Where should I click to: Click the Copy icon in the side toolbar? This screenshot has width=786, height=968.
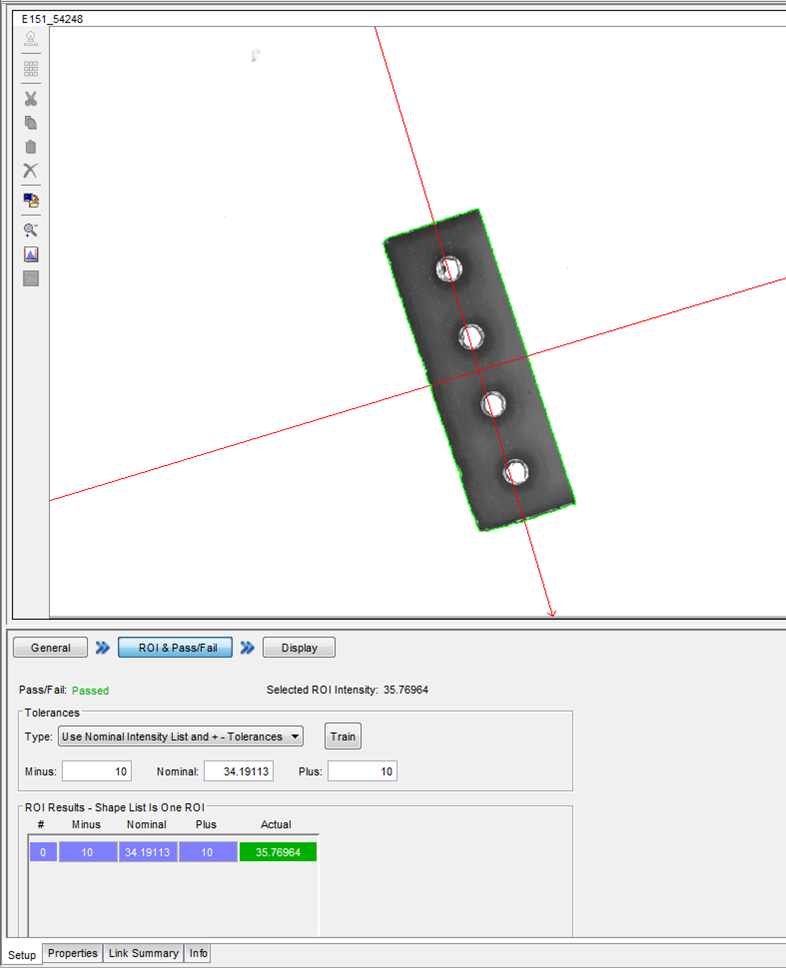pyautogui.click(x=31, y=123)
